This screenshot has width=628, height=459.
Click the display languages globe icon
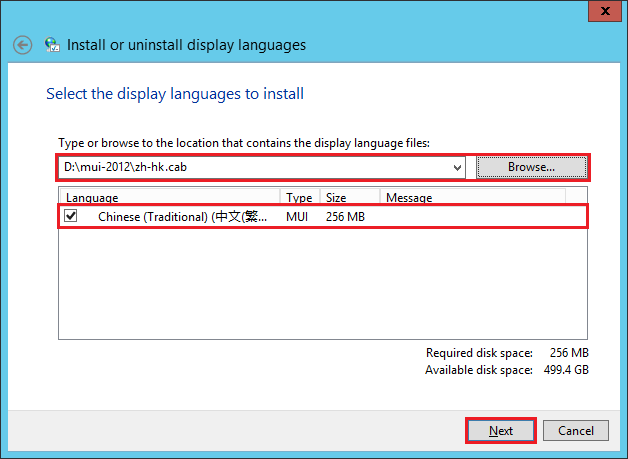51,45
